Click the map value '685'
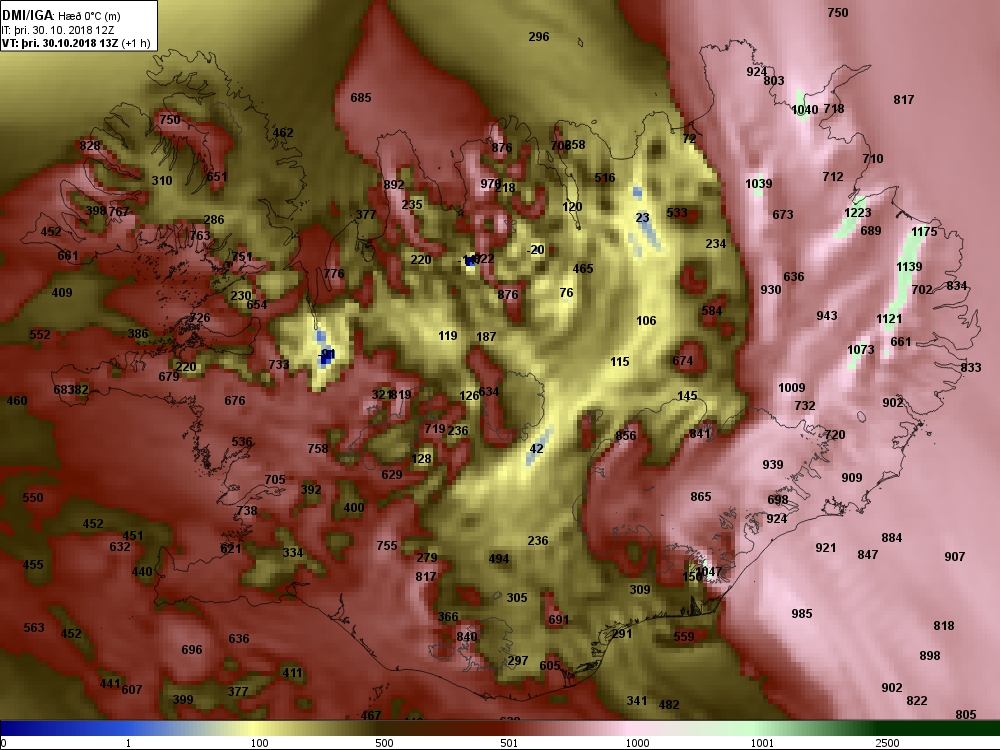Viewport: 1000px width, 750px height. click(361, 98)
